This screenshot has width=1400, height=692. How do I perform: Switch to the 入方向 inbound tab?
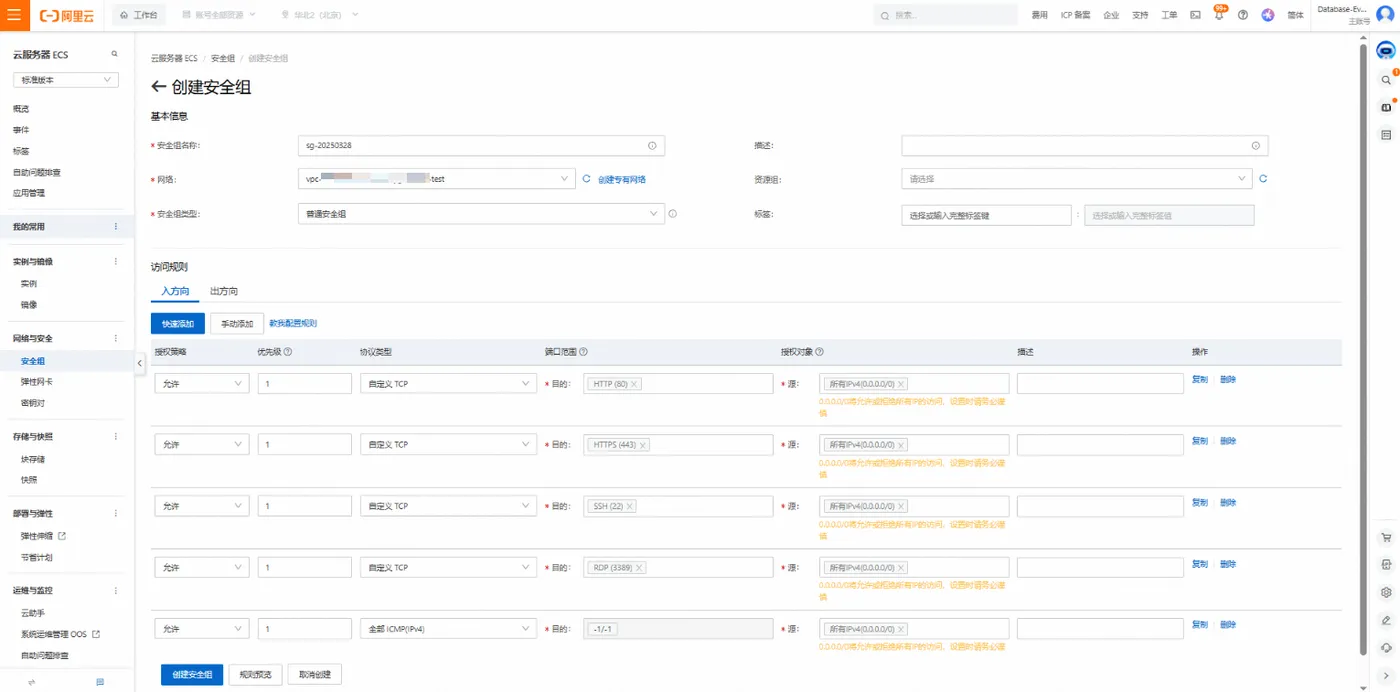pyautogui.click(x=175, y=291)
